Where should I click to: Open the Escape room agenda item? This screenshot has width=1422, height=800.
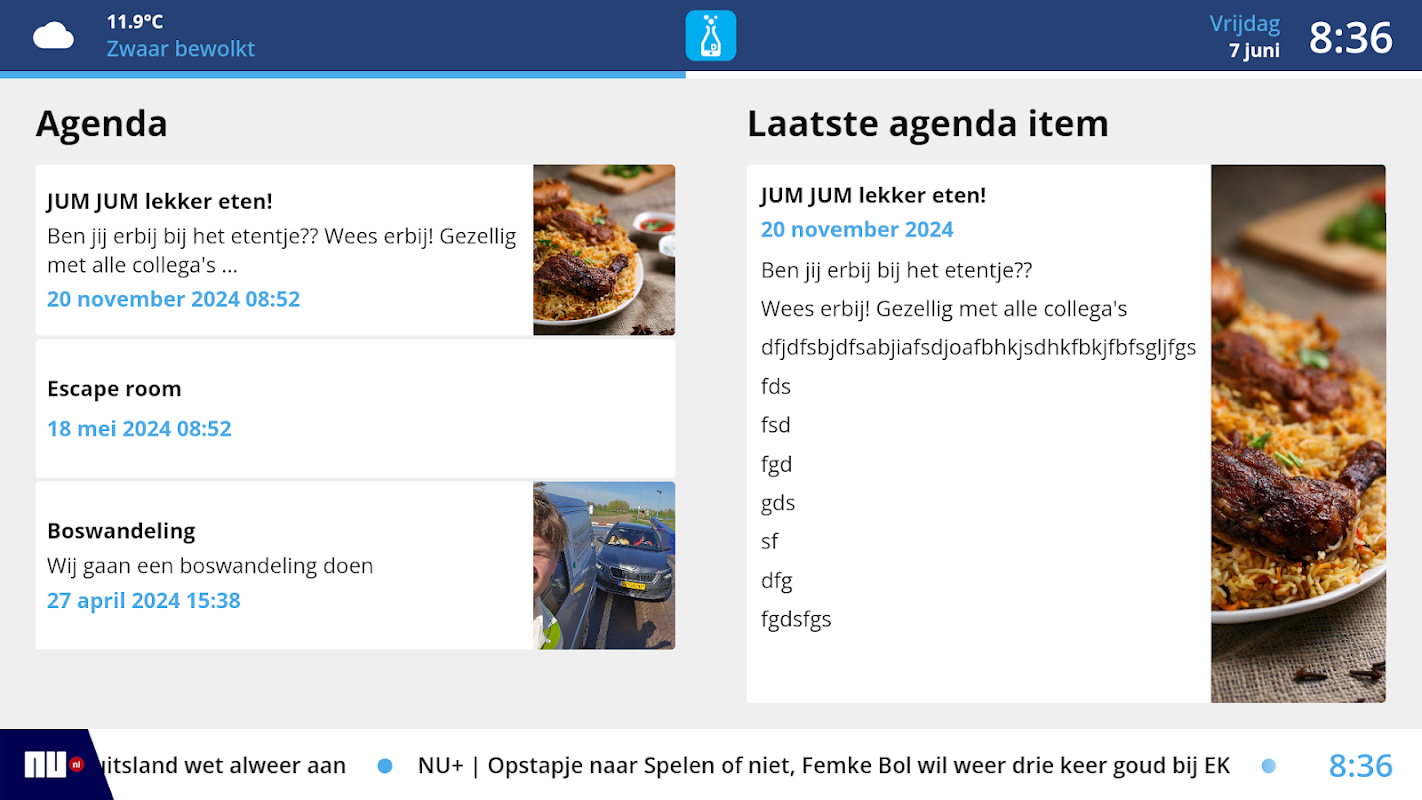(355, 409)
